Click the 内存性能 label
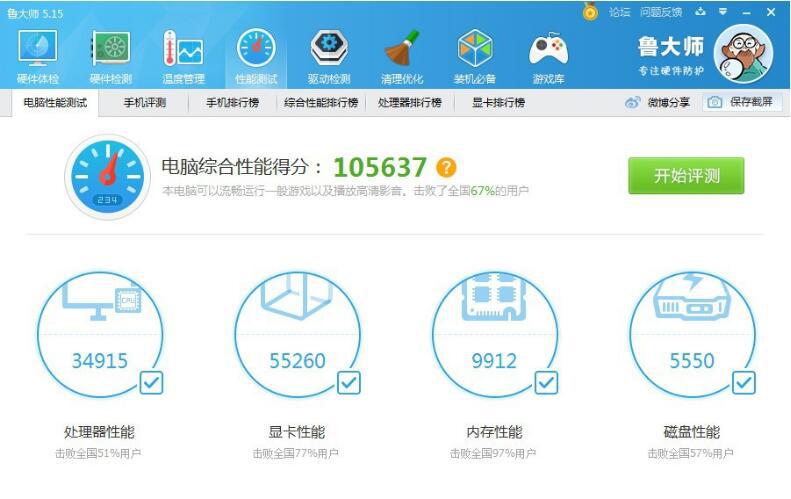Screen dimensions: 791x499 coord(494,432)
